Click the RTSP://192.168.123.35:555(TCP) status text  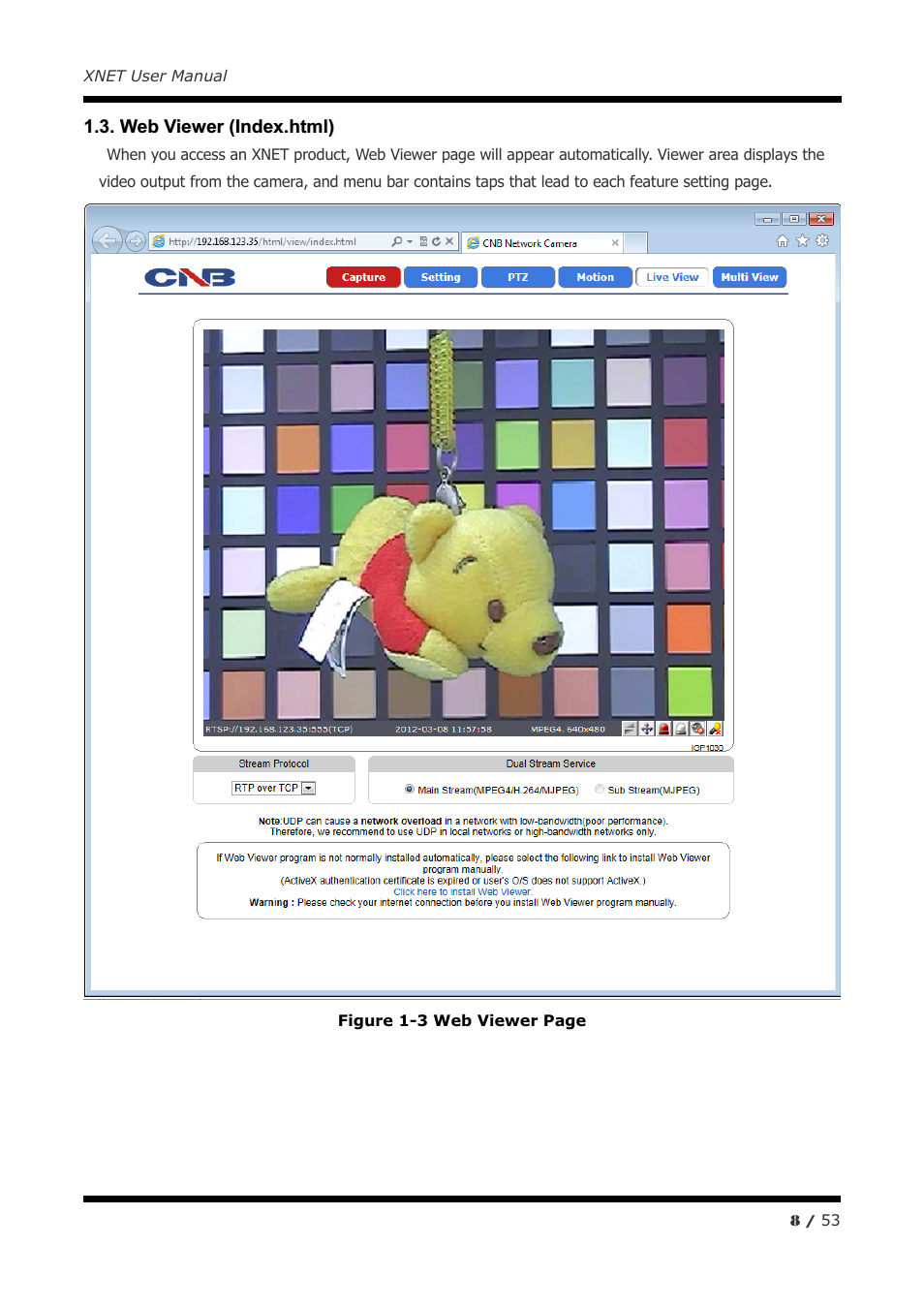(x=279, y=730)
